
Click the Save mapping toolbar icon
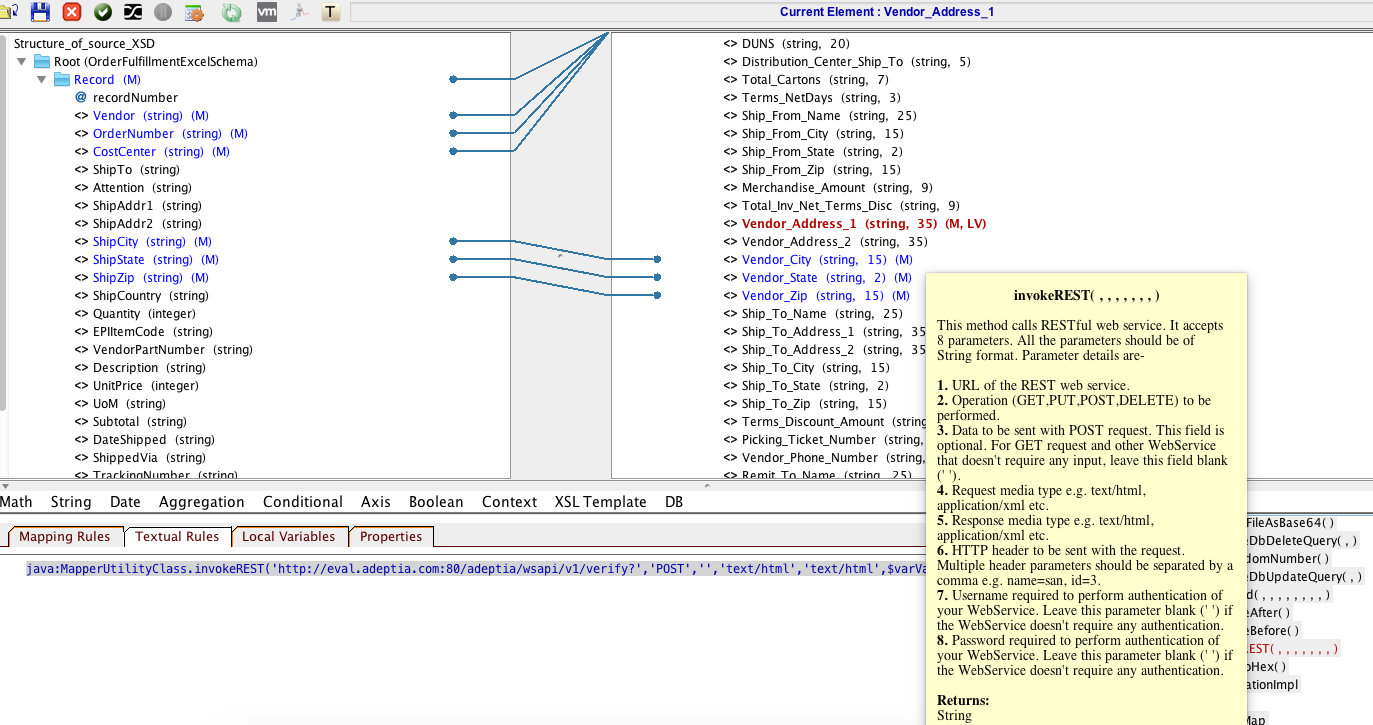[x=42, y=13]
